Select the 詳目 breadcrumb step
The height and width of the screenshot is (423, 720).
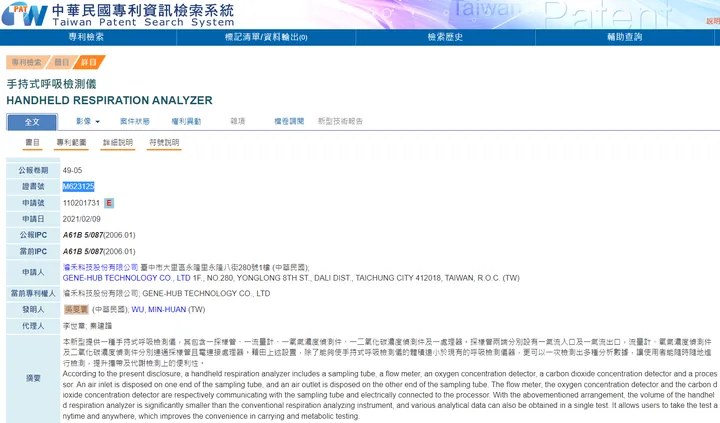click(89, 62)
